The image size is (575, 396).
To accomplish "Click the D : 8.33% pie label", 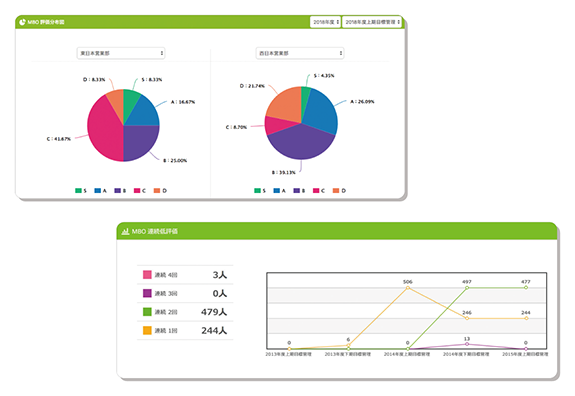I will click(94, 80).
